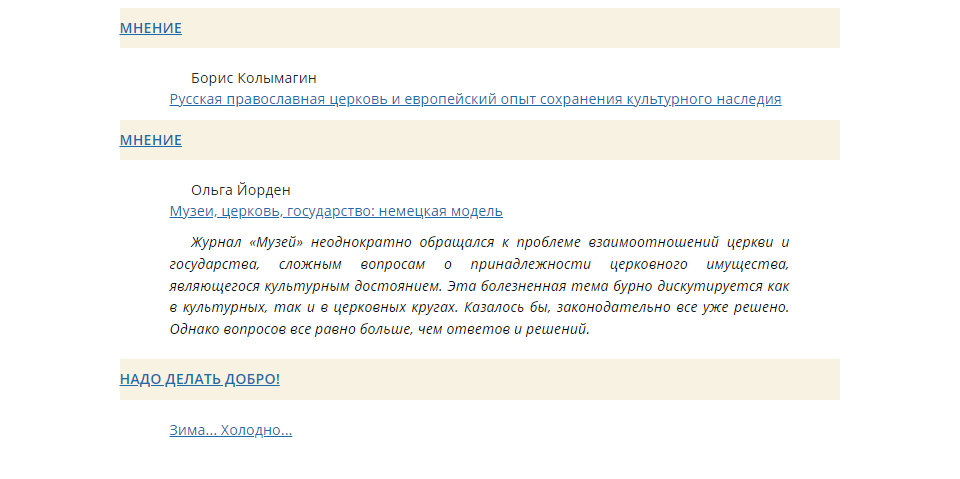The width and height of the screenshot is (960, 479).
Task: Open the Зима… Холодно… article link
Action: pyautogui.click(x=231, y=430)
